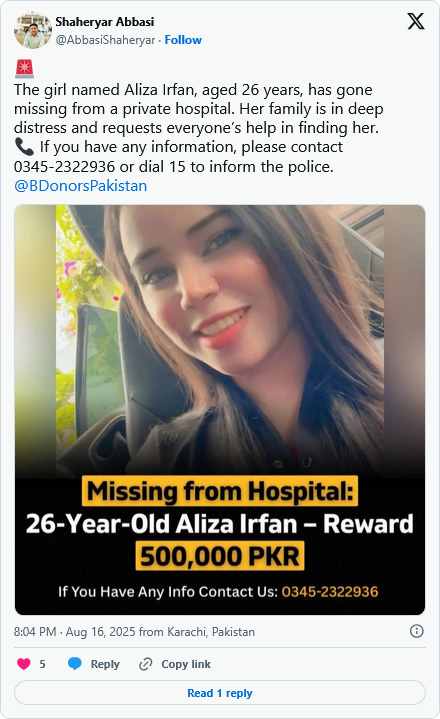Open Shaheryar Abbasi's profile avatar
This screenshot has width=440, height=719.
pyautogui.click(x=33, y=30)
